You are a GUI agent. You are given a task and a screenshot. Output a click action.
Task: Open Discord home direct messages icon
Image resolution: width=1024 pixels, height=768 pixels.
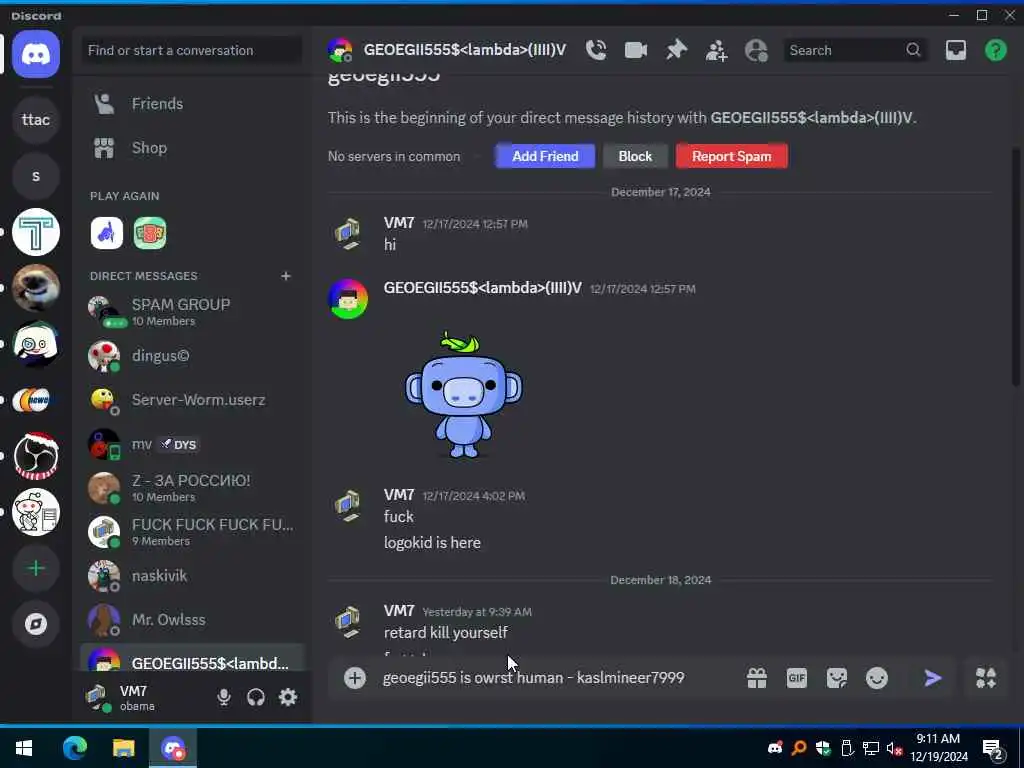(x=36, y=54)
